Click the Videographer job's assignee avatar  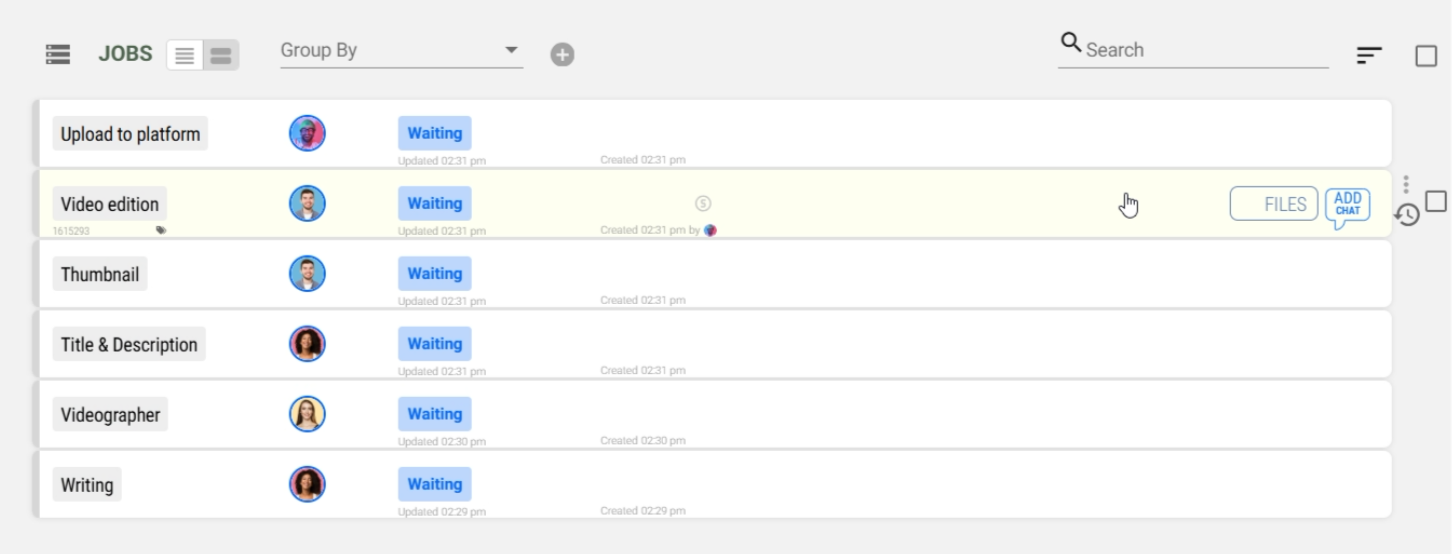click(307, 414)
